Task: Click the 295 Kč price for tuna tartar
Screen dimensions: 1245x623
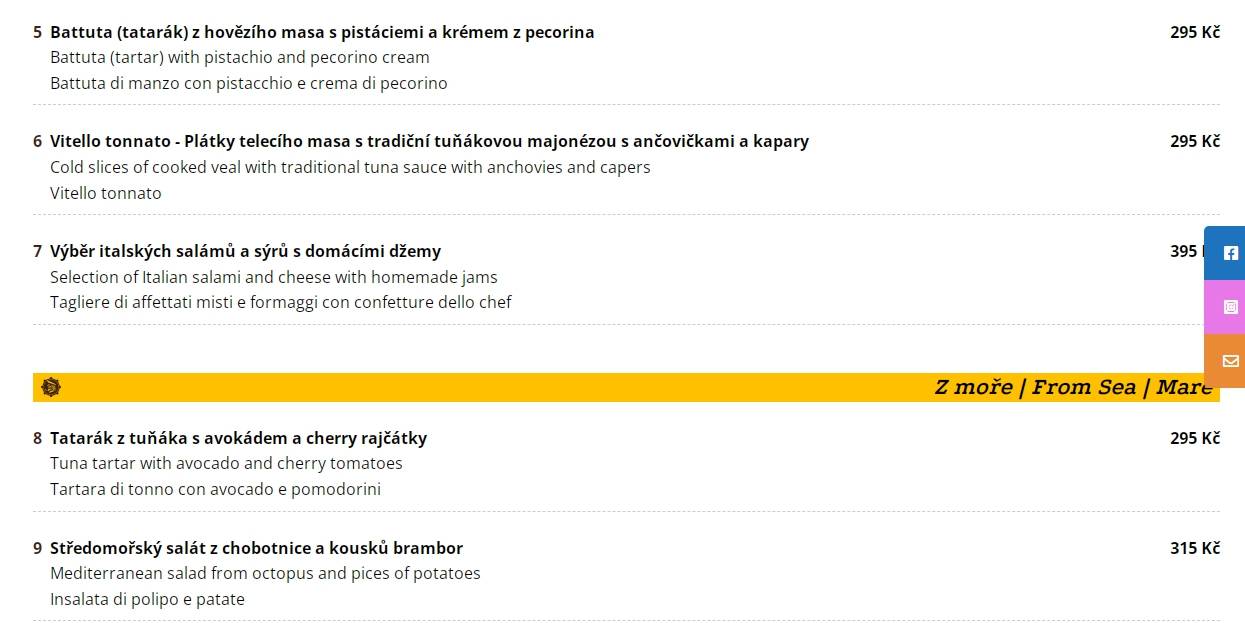Action: point(1195,438)
